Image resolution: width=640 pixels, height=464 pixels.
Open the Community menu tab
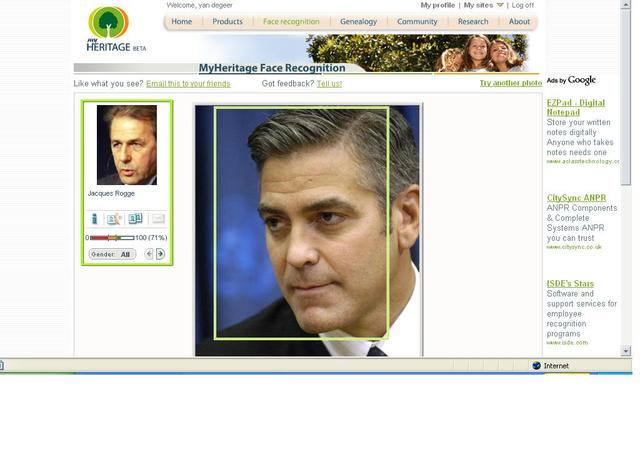pos(417,21)
